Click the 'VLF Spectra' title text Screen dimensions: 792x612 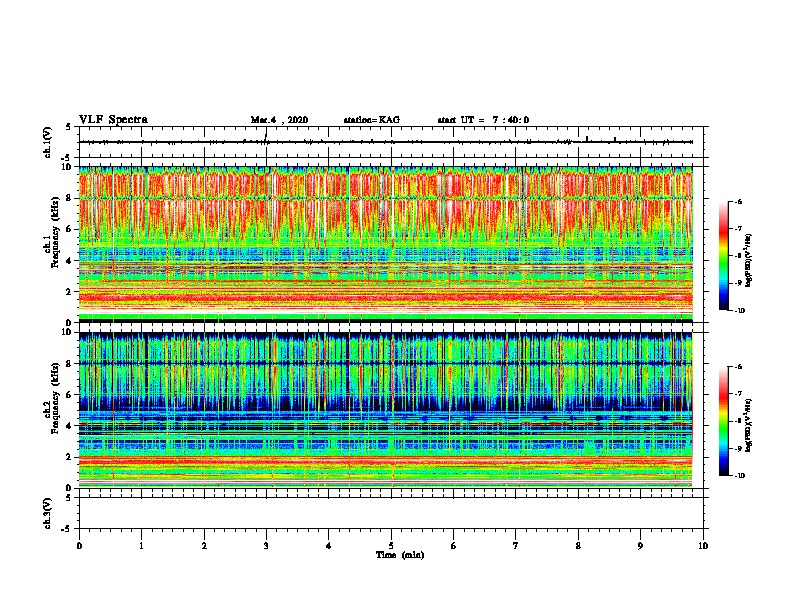[113, 120]
